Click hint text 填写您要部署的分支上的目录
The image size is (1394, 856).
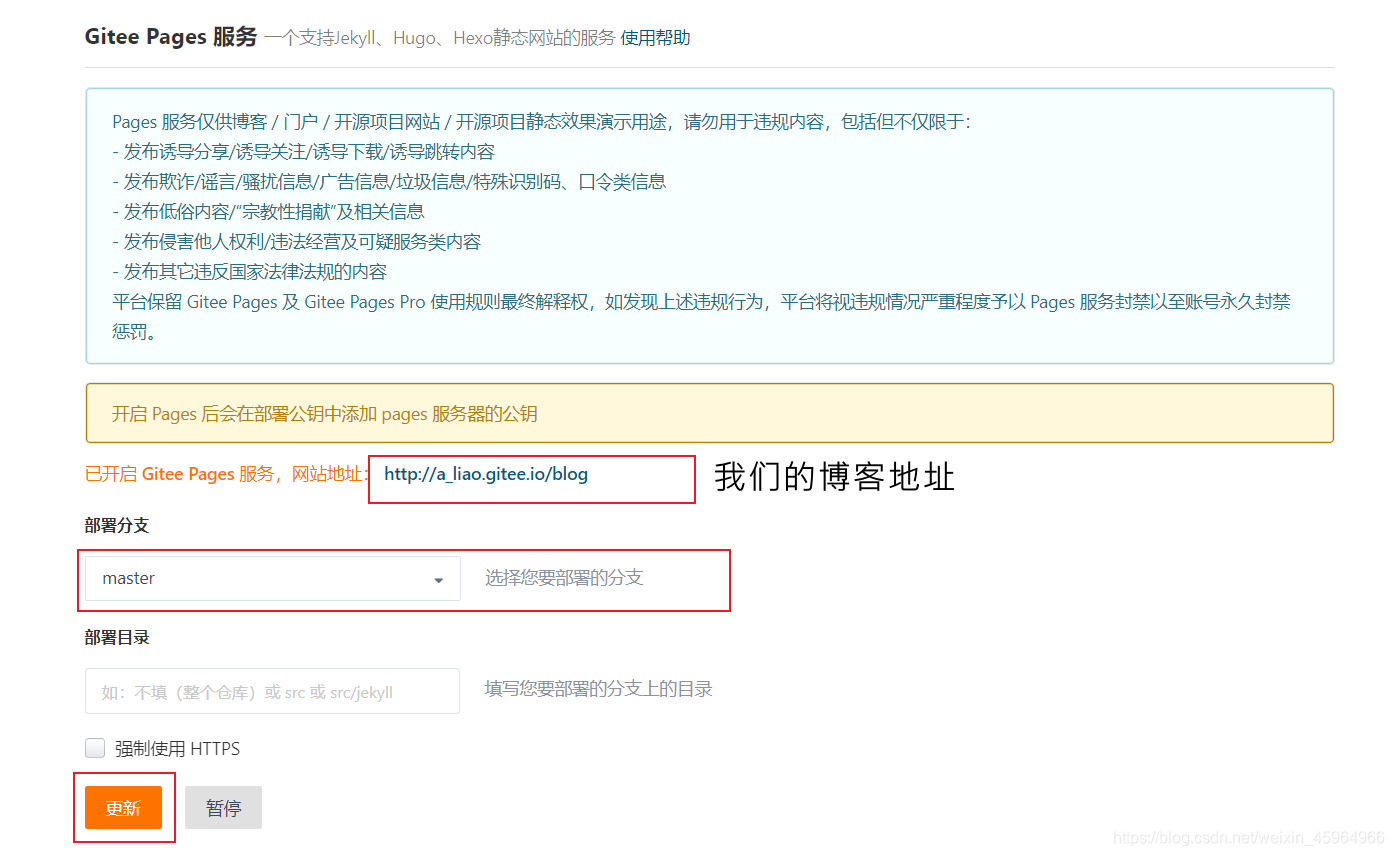599,689
